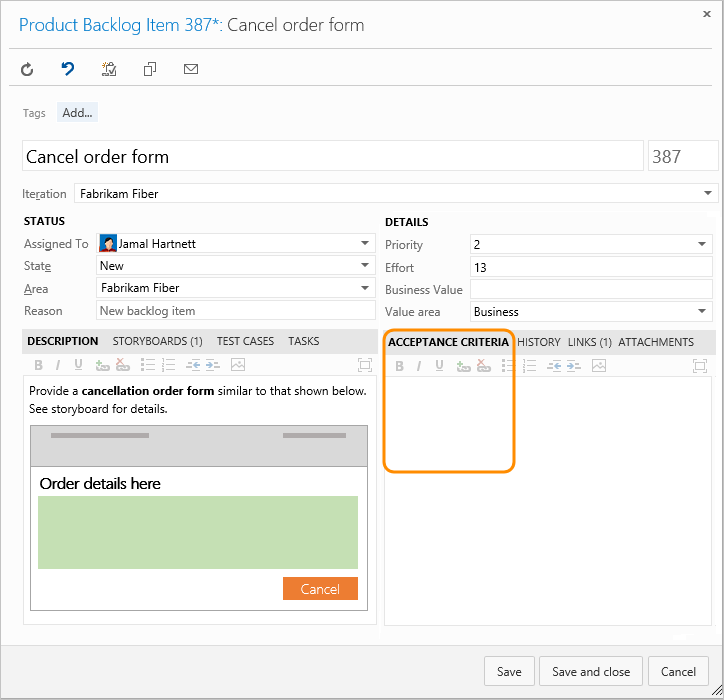724x700 pixels.
Task: Click the Save and close button
Action: [x=591, y=672]
